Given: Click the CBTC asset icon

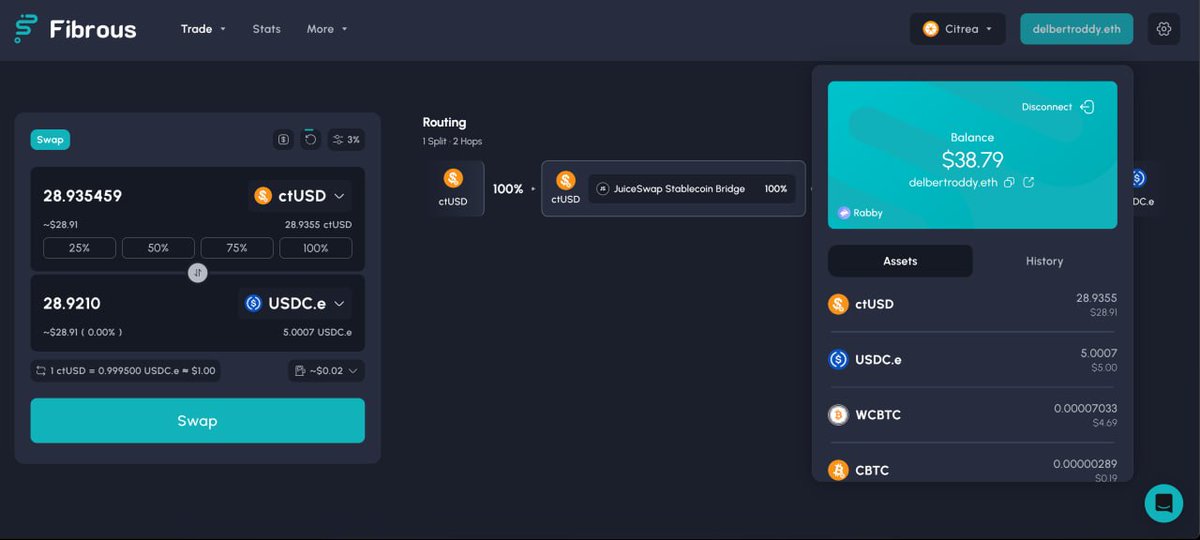Looking at the screenshot, I should click(838, 470).
